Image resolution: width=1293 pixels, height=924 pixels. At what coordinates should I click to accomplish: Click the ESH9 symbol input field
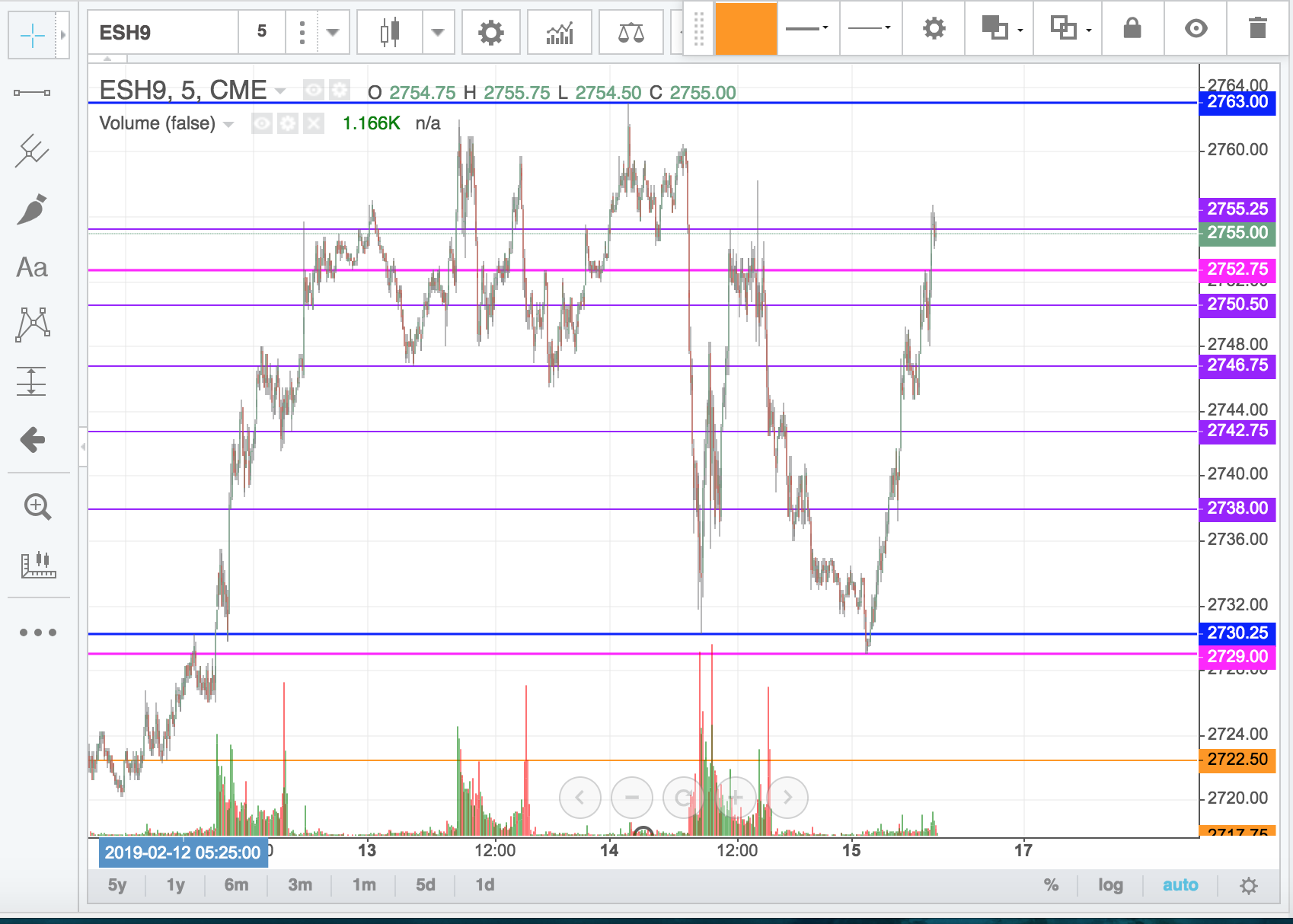[x=163, y=32]
